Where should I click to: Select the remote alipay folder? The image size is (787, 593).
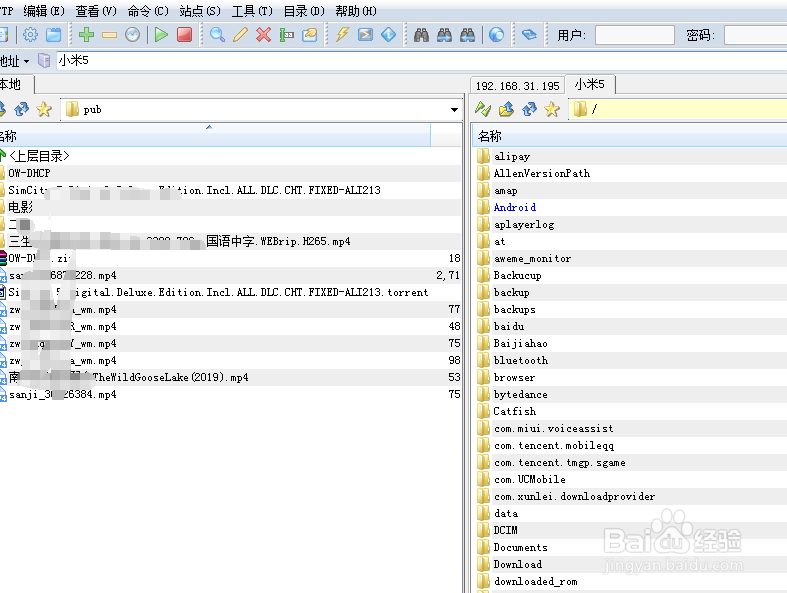pyautogui.click(x=512, y=156)
